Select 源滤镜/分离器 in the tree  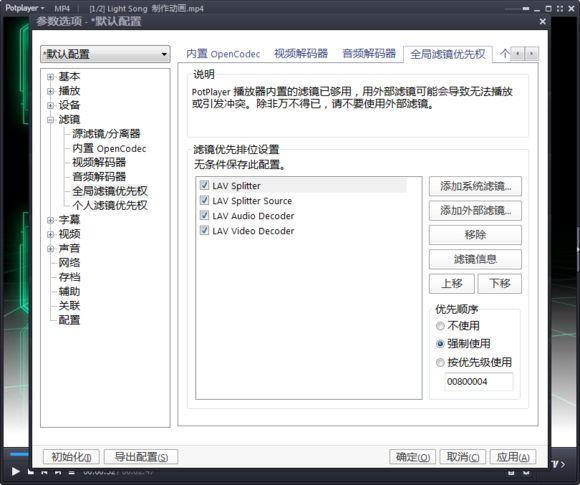click(106, 134)
